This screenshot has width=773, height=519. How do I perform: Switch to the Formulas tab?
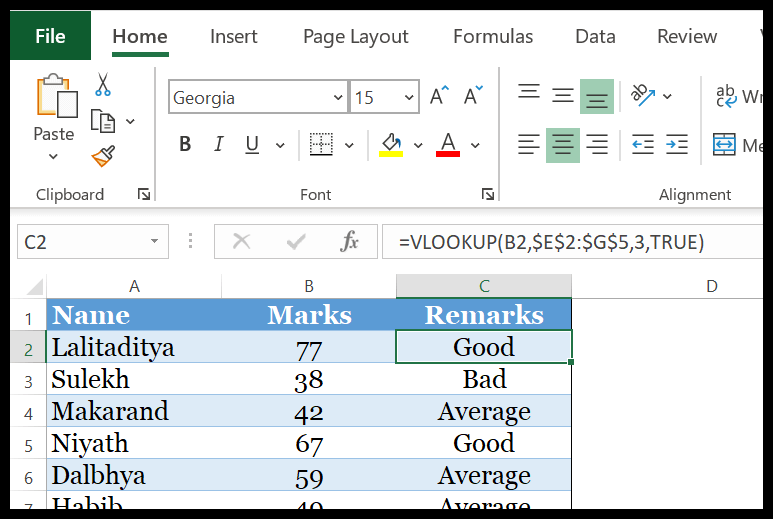coord(493,36)
